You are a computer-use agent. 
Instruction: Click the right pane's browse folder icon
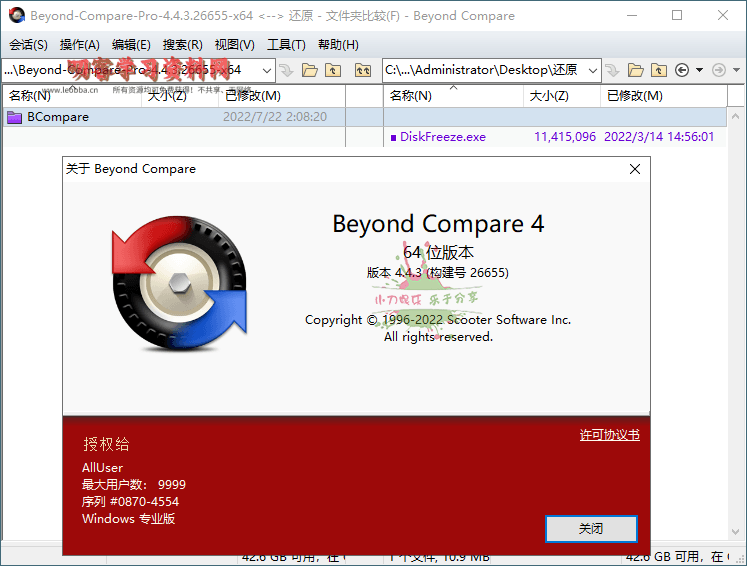(635, 70)
